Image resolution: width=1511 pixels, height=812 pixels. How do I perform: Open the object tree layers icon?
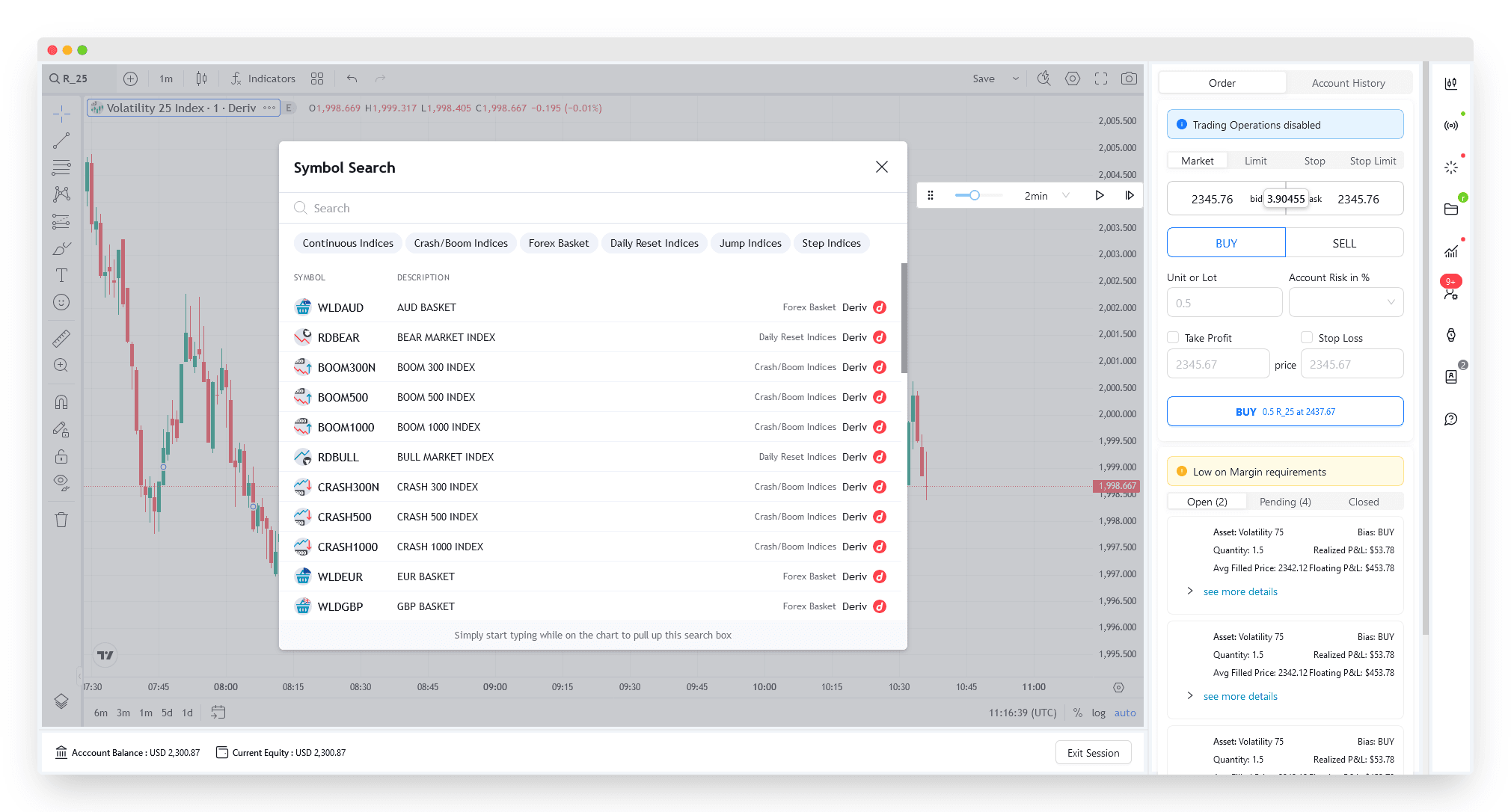pyautogui.click(x=61, y=701)
